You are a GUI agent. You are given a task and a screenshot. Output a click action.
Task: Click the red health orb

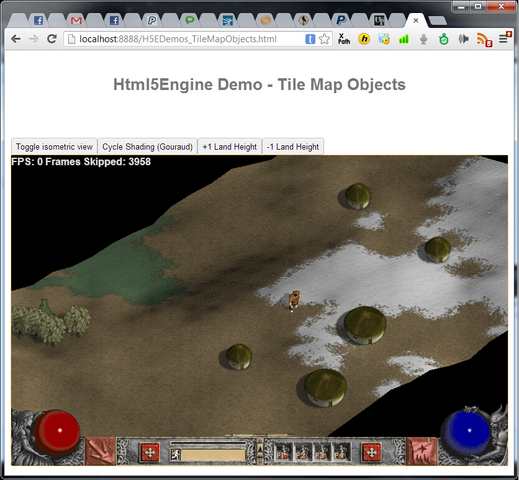point(58,432)
